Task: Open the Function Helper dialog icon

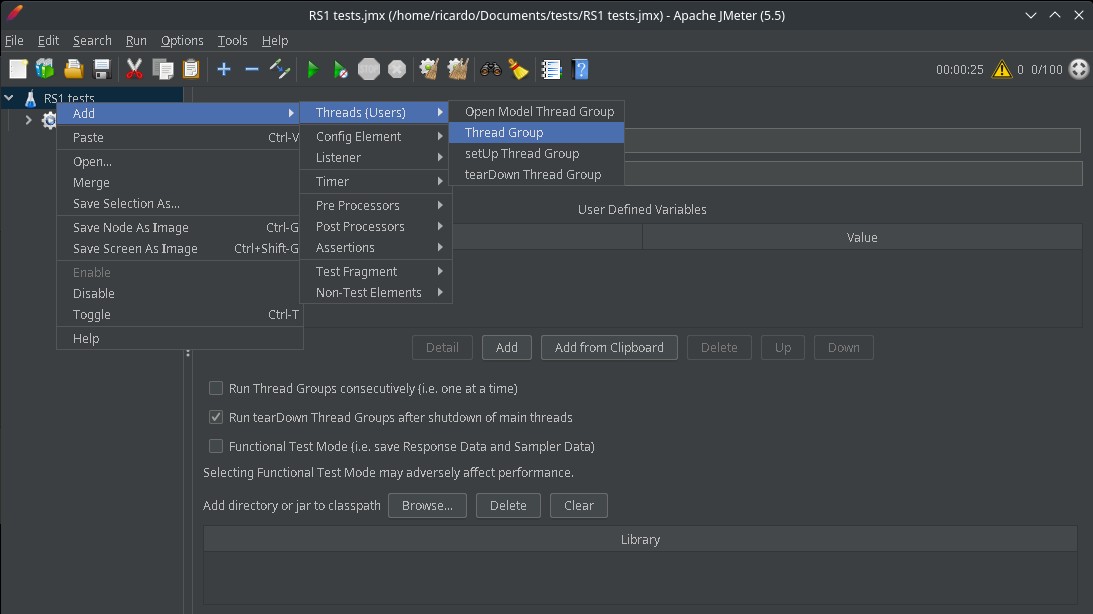Action: click(x=551, y=69)
